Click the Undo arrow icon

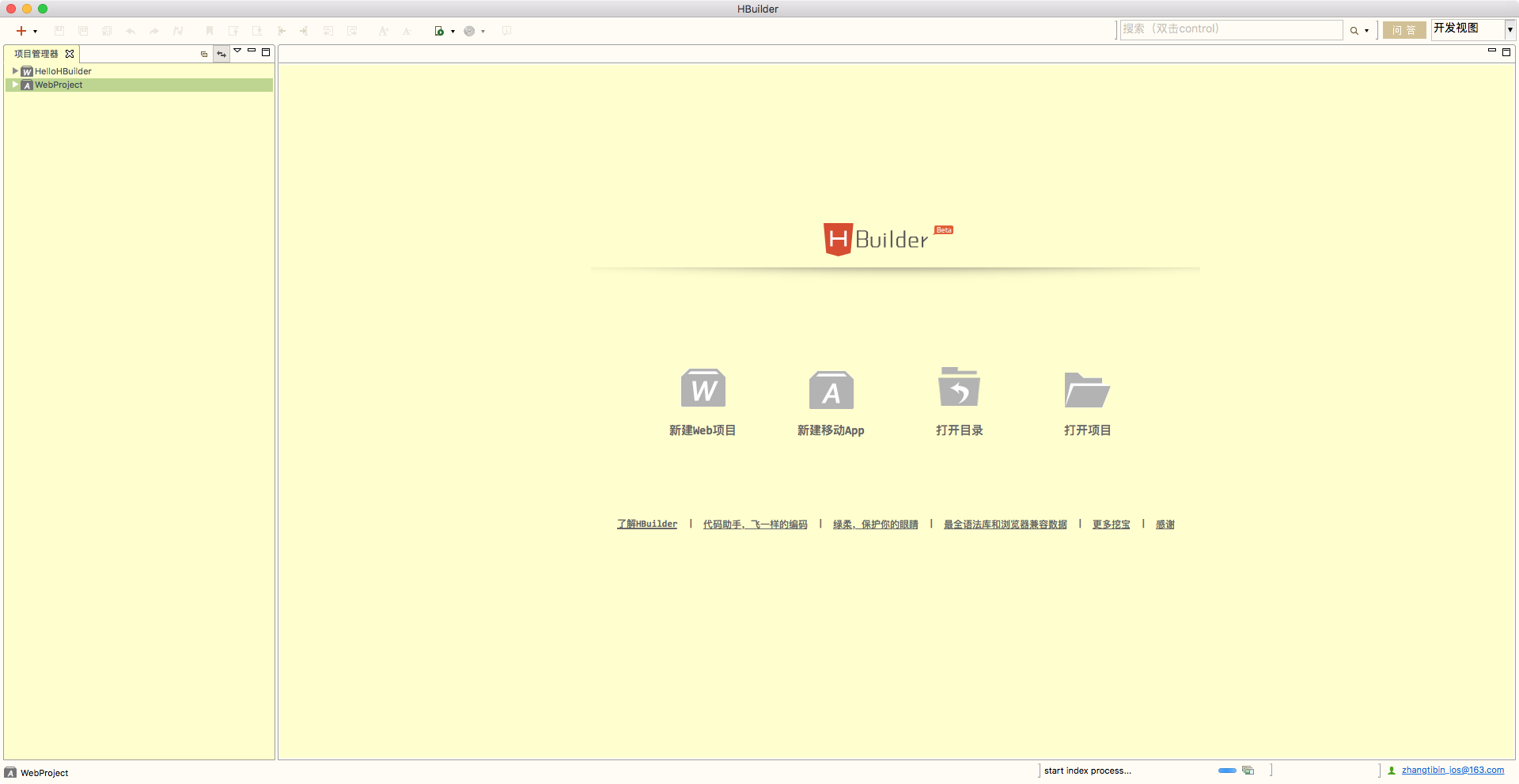pos(131,31)
